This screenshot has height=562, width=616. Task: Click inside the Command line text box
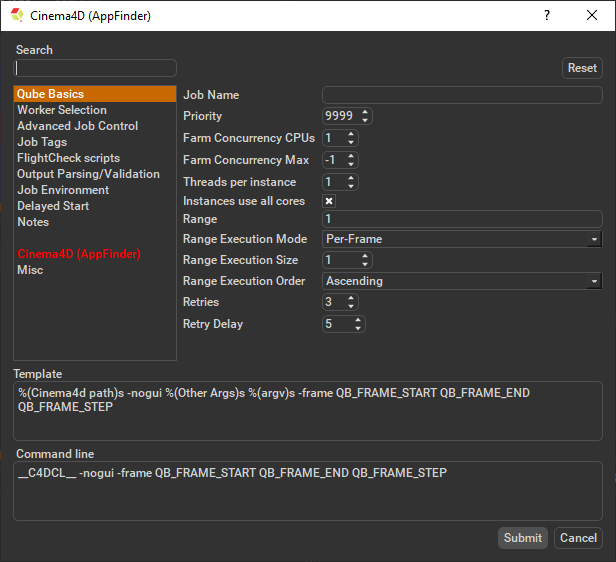[308, 491]
